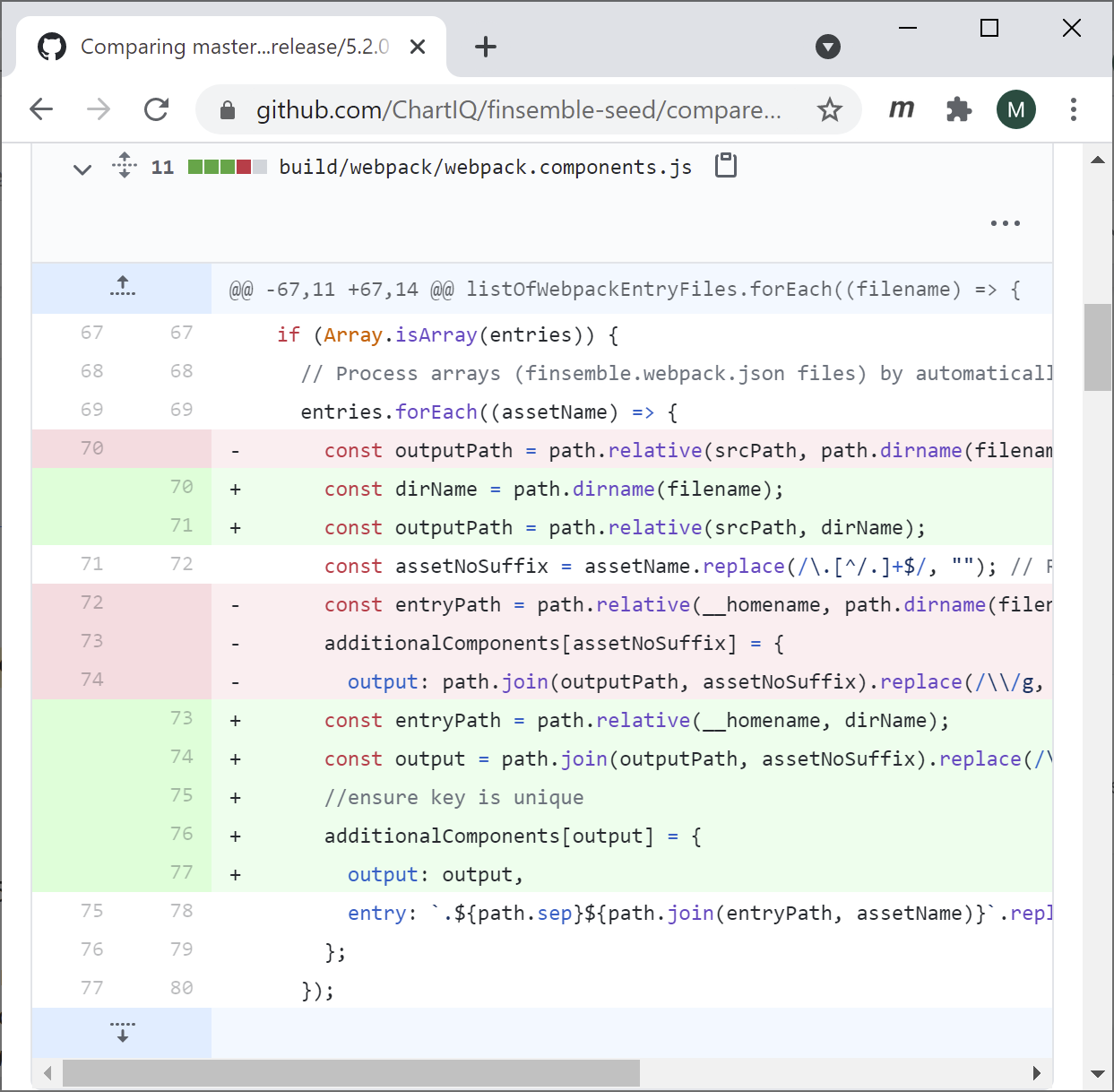
Task: Minimize the Chrome window
Action: [907, 28]
